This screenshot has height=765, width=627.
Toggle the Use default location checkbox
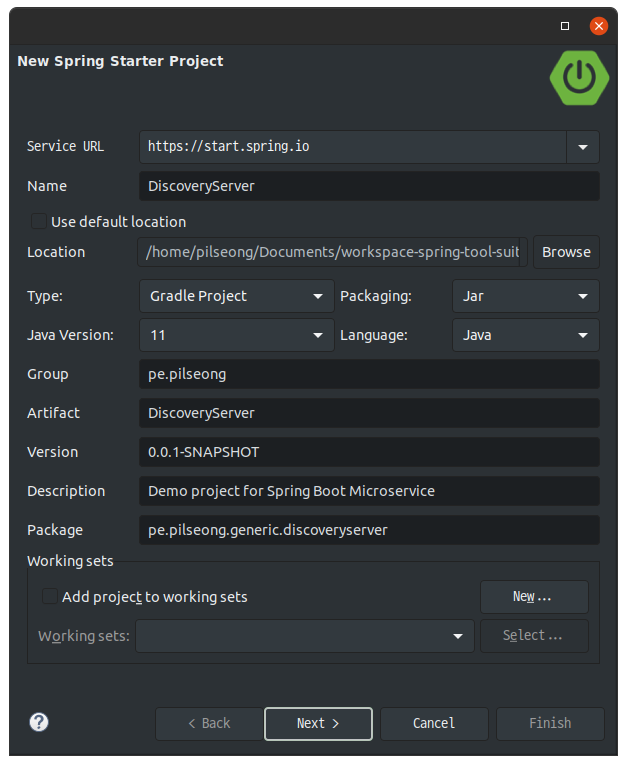[x=39, y=221]
